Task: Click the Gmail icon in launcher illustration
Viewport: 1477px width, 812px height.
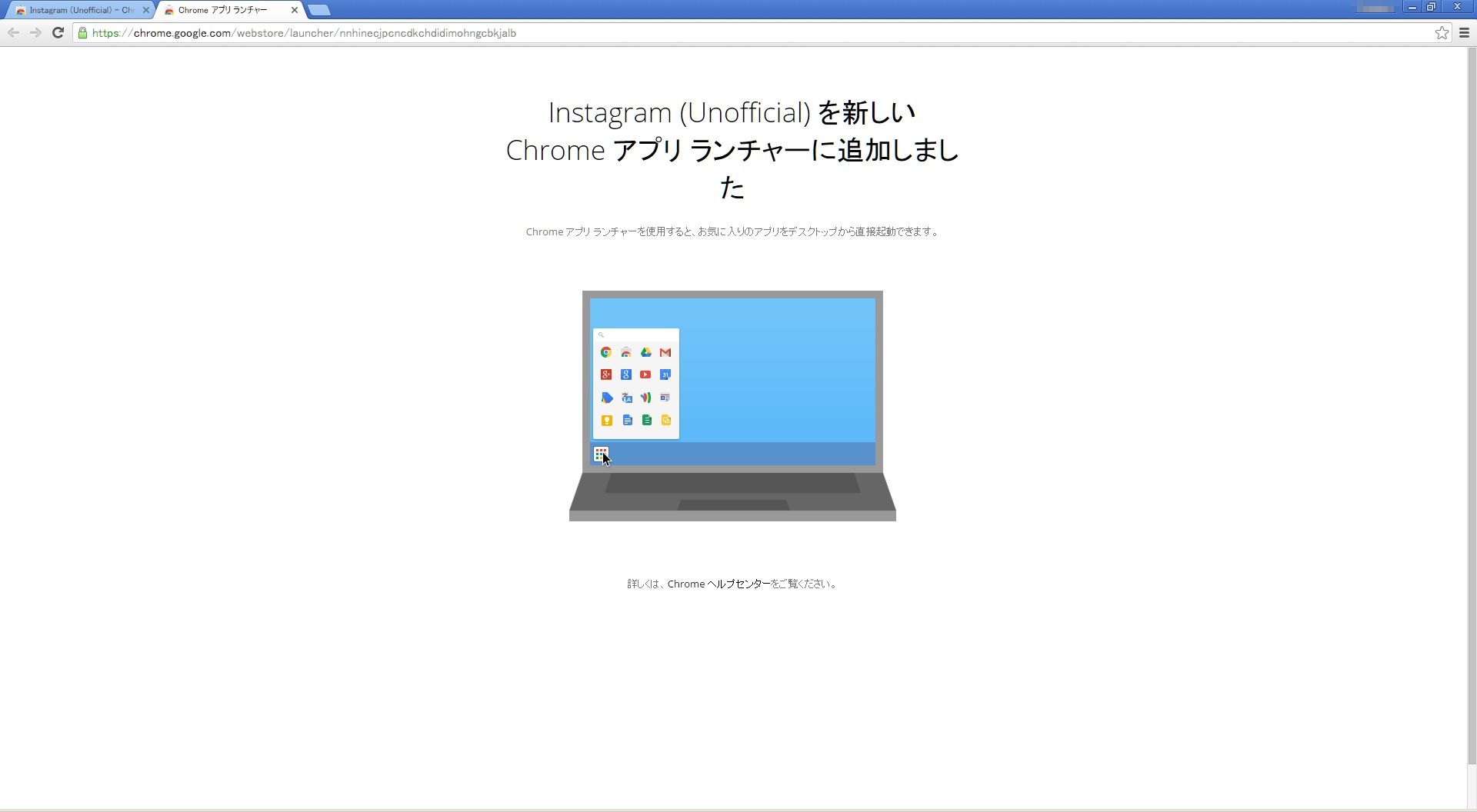Action: pos(665,352)
